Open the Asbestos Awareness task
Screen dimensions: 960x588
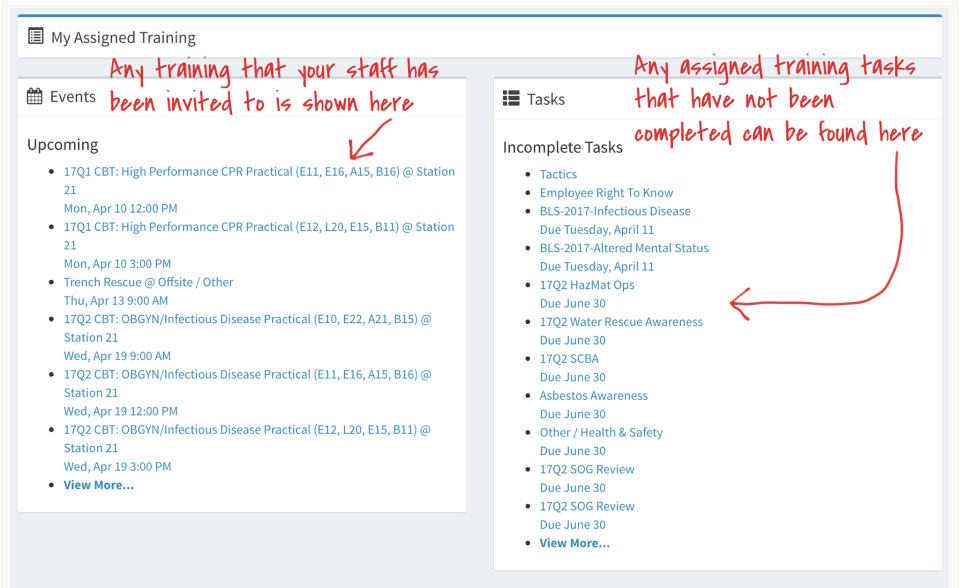[594, 395]
